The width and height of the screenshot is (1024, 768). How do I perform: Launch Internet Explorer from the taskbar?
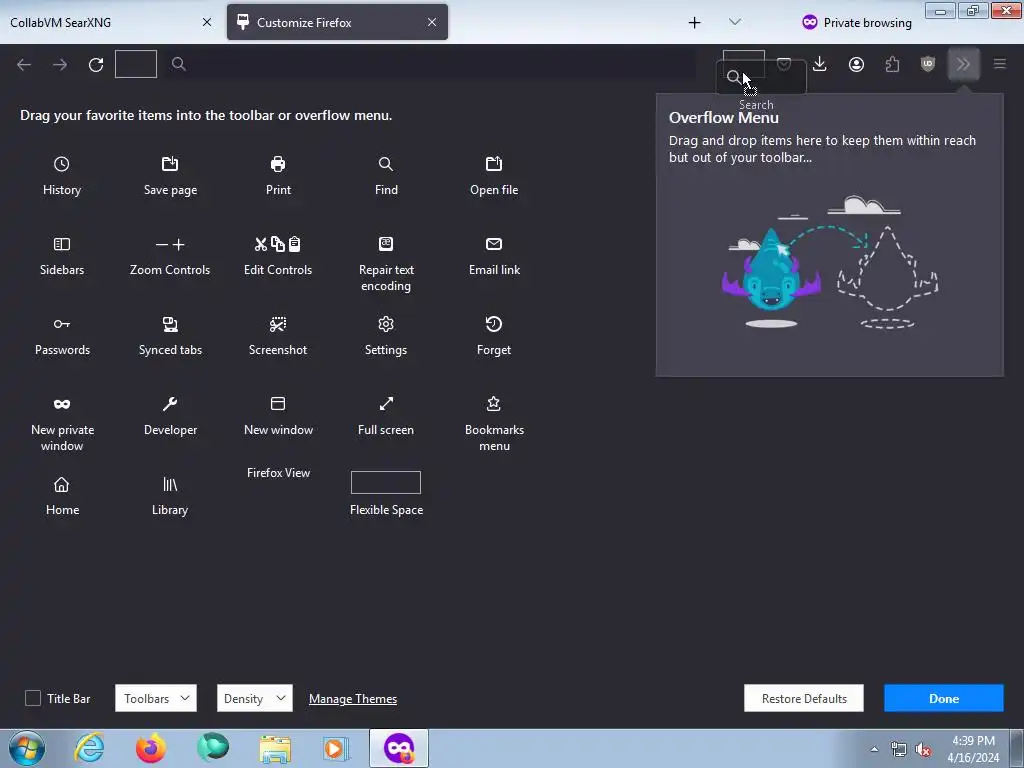tap(89, 748)
